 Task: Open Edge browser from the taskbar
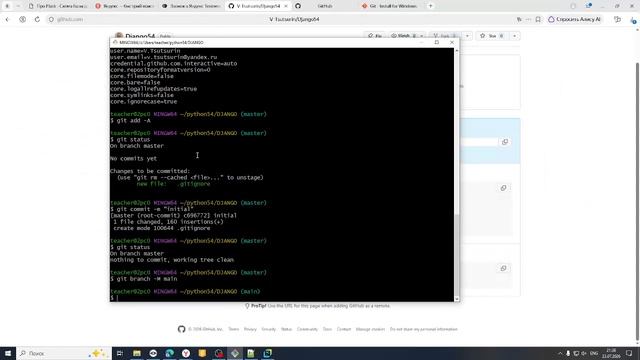click(169, 353)
